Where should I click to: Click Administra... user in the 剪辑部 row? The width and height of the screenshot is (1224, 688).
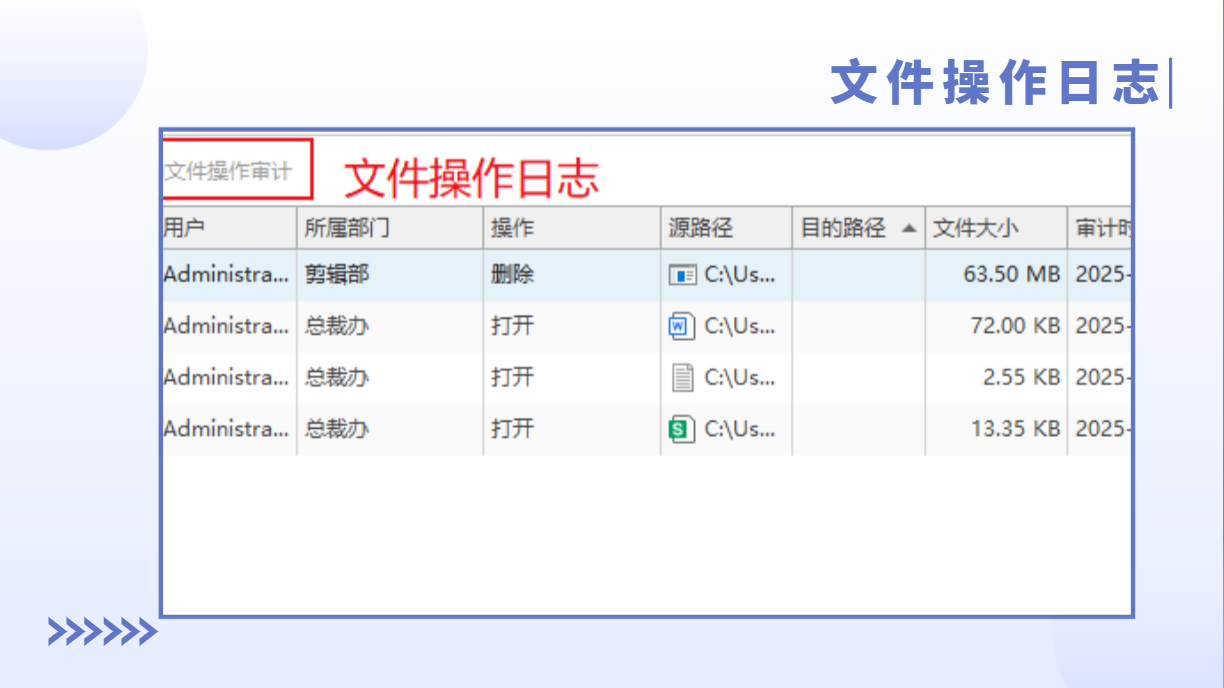click(x=227, y=274)
